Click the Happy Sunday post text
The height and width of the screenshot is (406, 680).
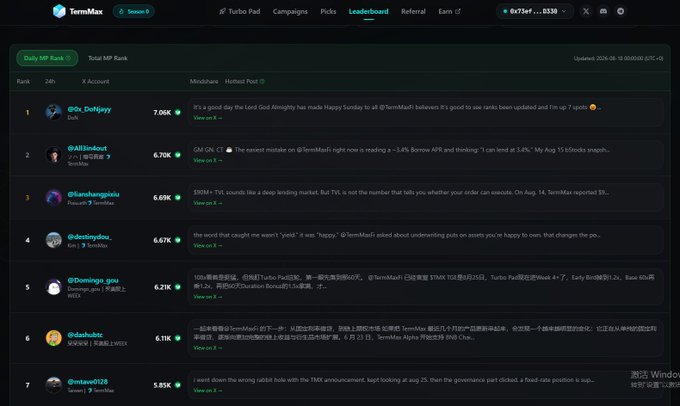[397, 107]
